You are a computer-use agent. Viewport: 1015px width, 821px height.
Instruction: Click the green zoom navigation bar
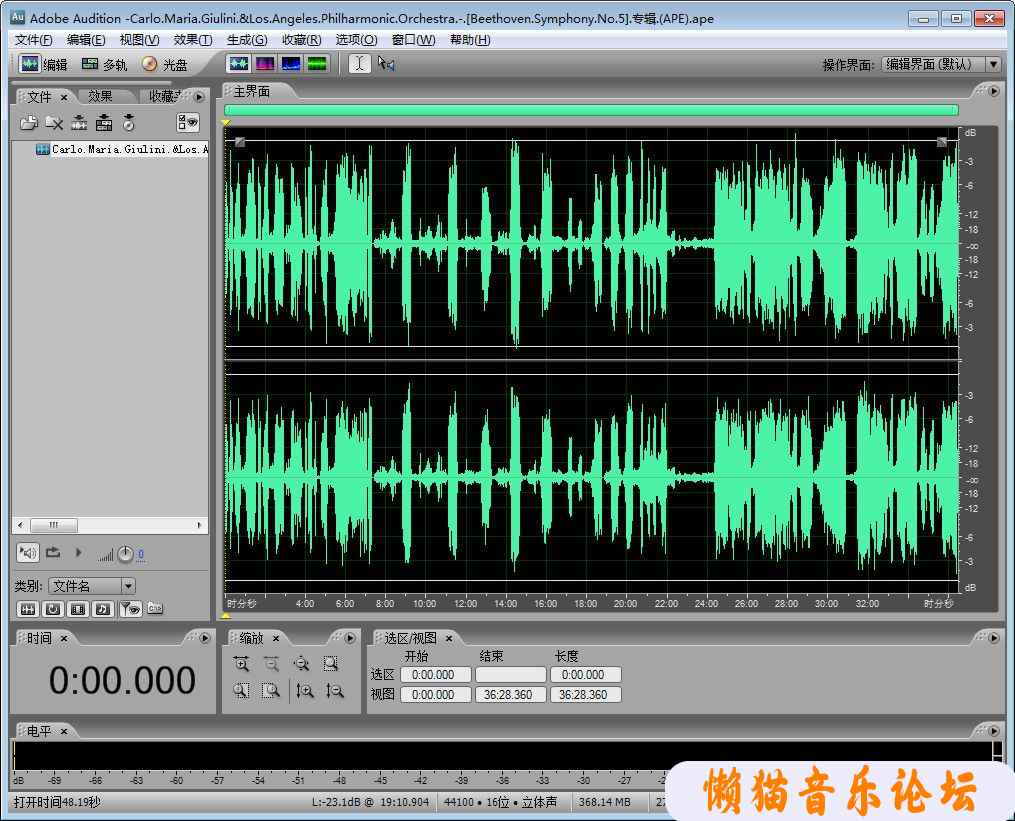tap(591, 110)
